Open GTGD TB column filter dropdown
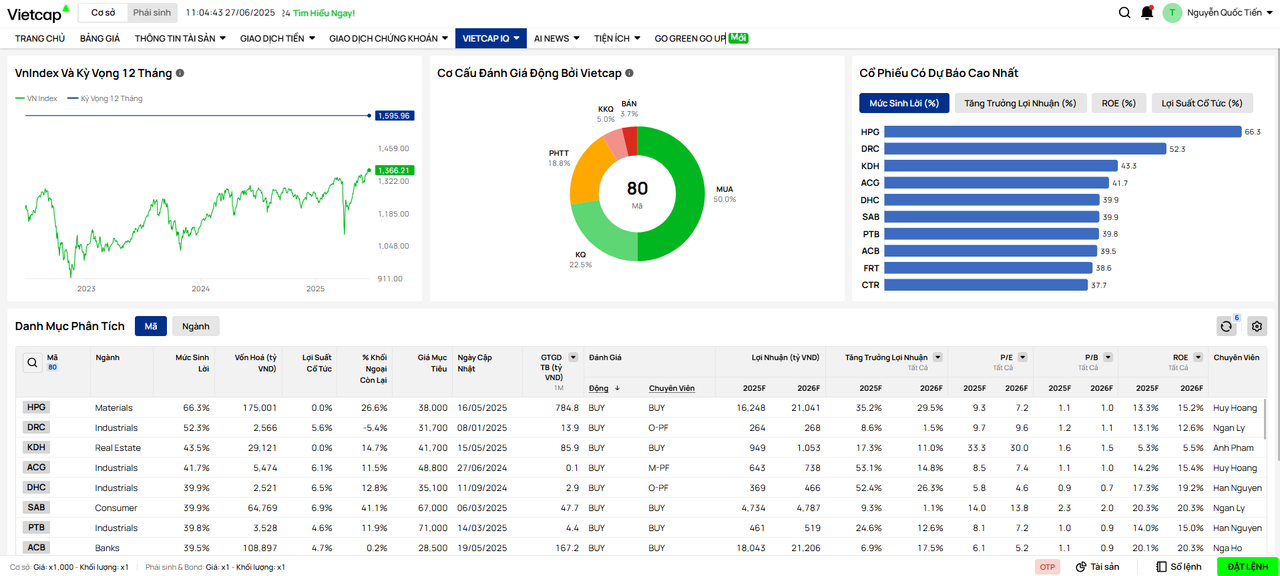Viewport: 1280px width, 576px height. tap(573, 357)
